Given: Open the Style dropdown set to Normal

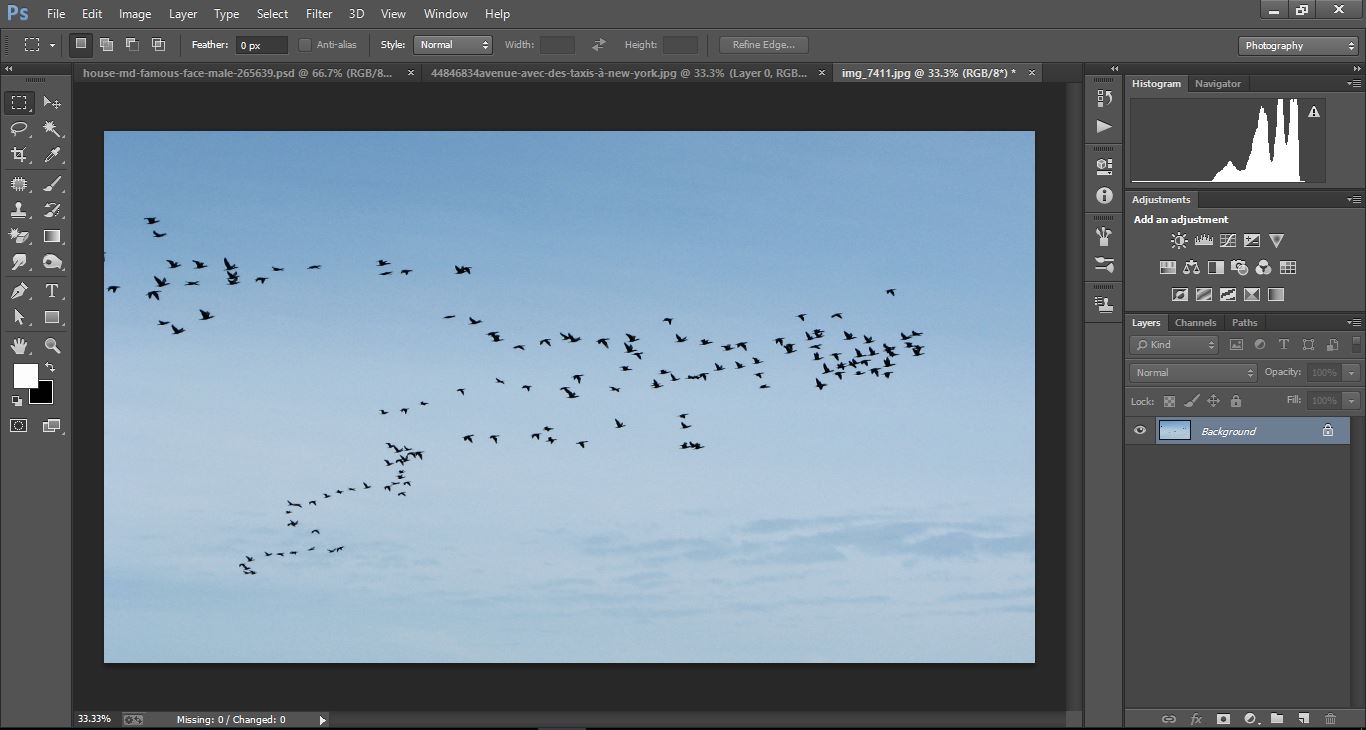Looking at the screenshot, I should point(454,45).
